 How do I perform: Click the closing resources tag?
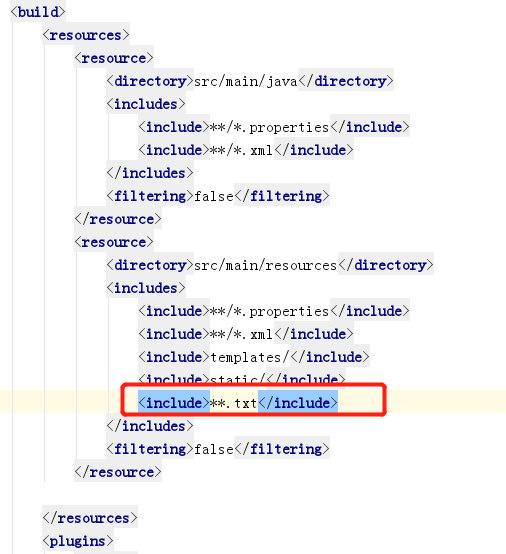click(90, 518)
